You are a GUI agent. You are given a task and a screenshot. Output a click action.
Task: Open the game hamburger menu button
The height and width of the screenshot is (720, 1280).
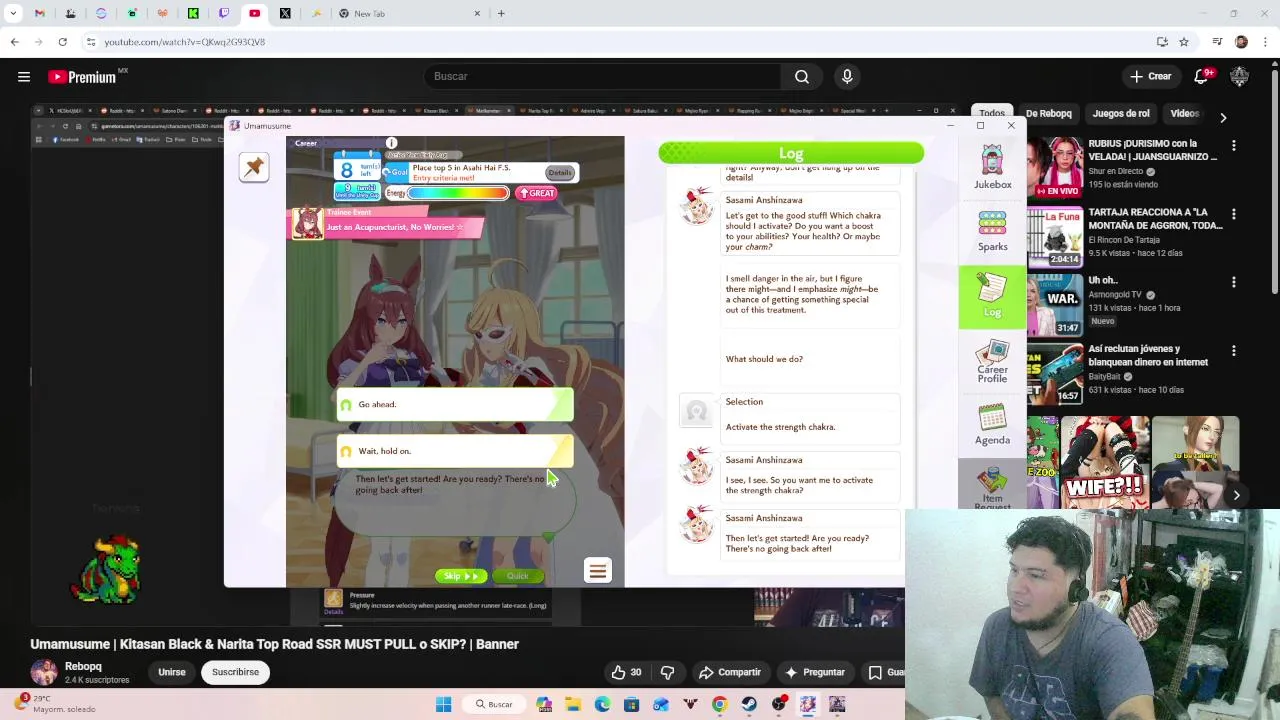[x=598, y=571]
